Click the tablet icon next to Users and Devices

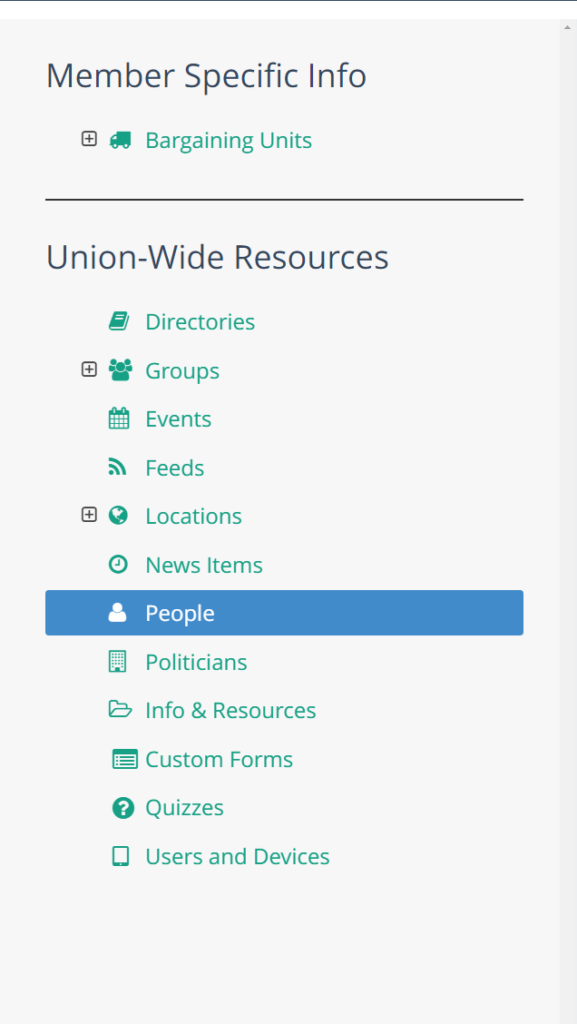click(x=121, y=856)
